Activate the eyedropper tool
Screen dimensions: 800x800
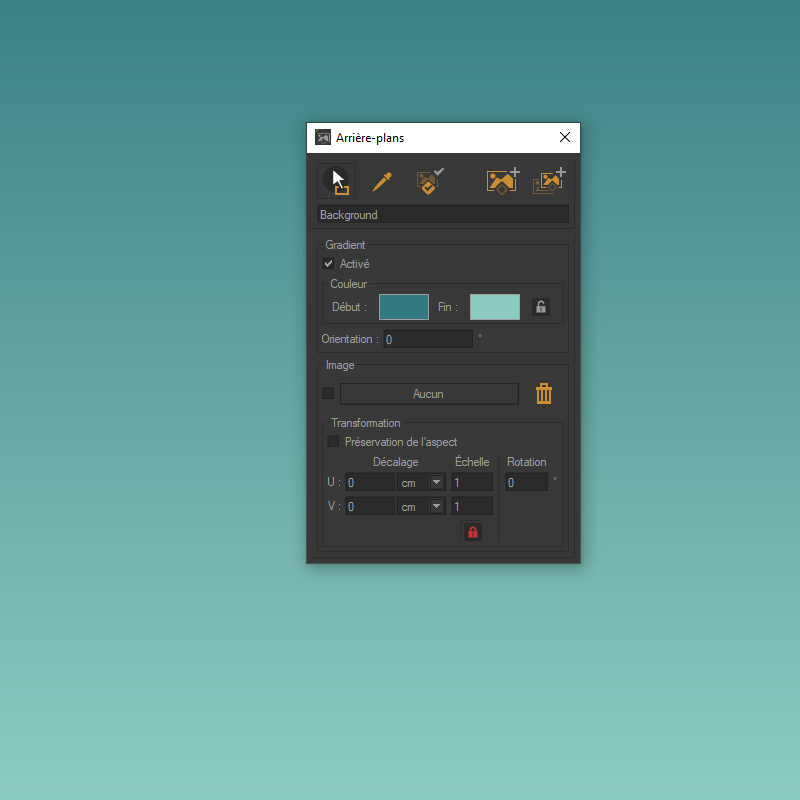point(381,181)
